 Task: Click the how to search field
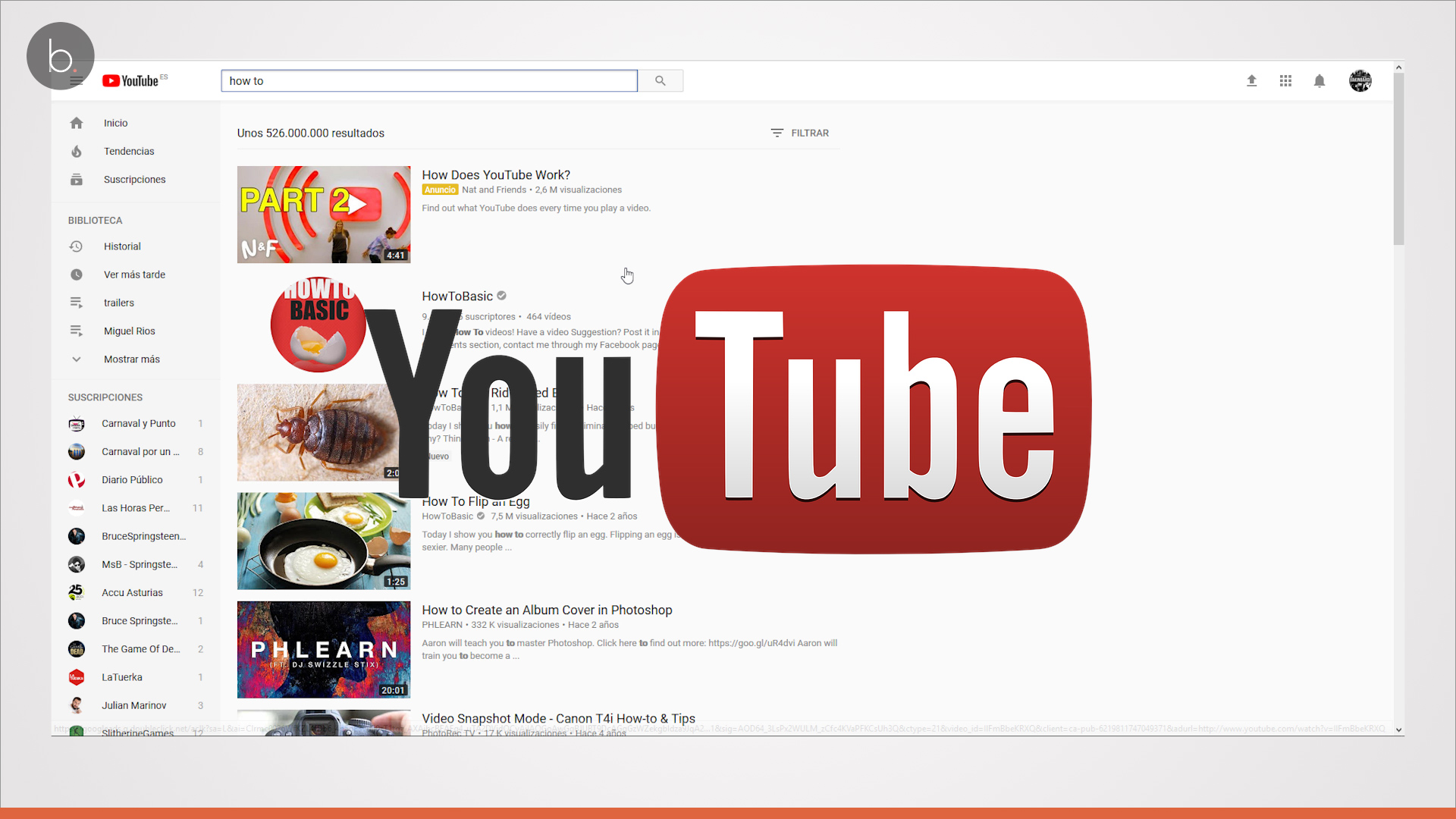tap(429, 81)
